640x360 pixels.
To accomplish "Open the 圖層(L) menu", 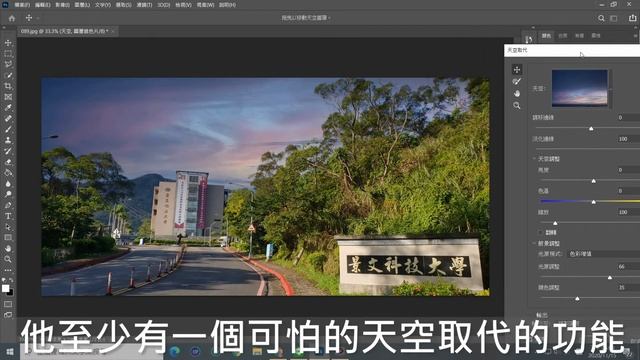I will coord(82,5).
